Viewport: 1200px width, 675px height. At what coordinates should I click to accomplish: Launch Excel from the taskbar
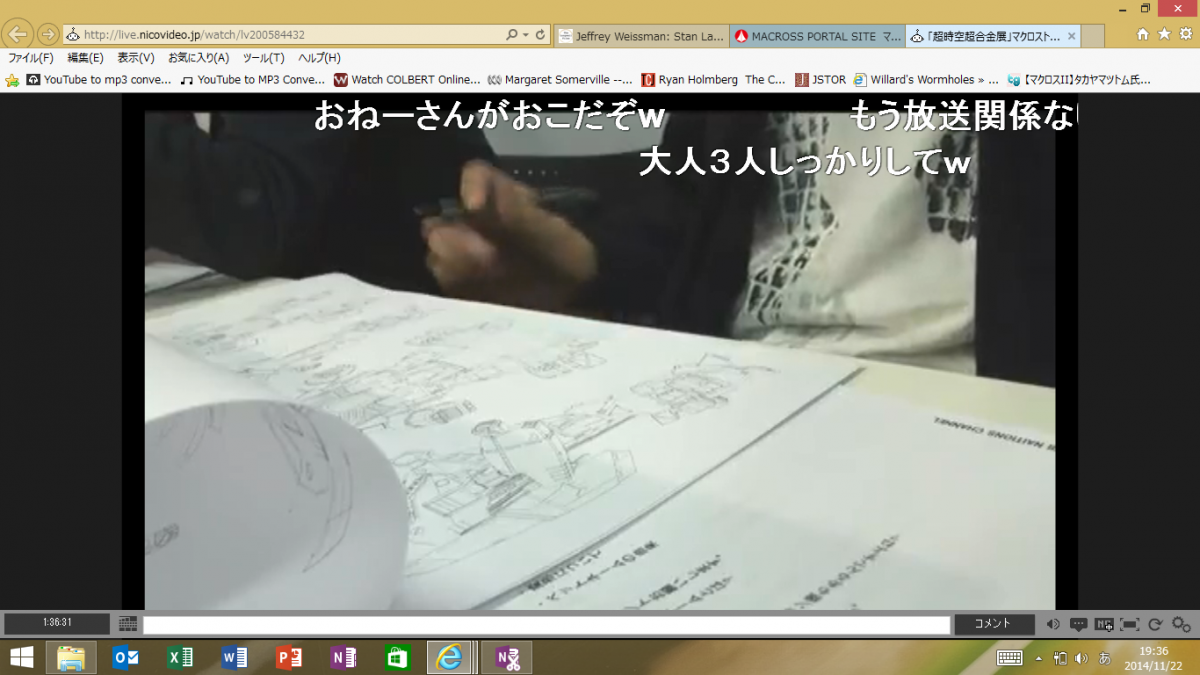coord(180,657)
